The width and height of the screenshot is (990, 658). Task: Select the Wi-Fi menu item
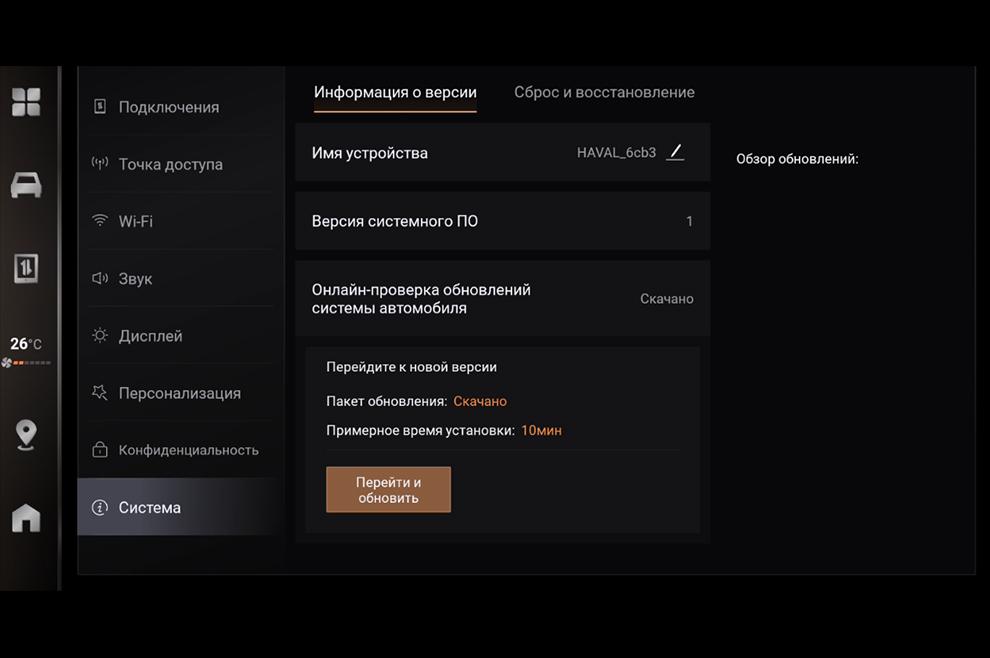[x=181, y=221]
